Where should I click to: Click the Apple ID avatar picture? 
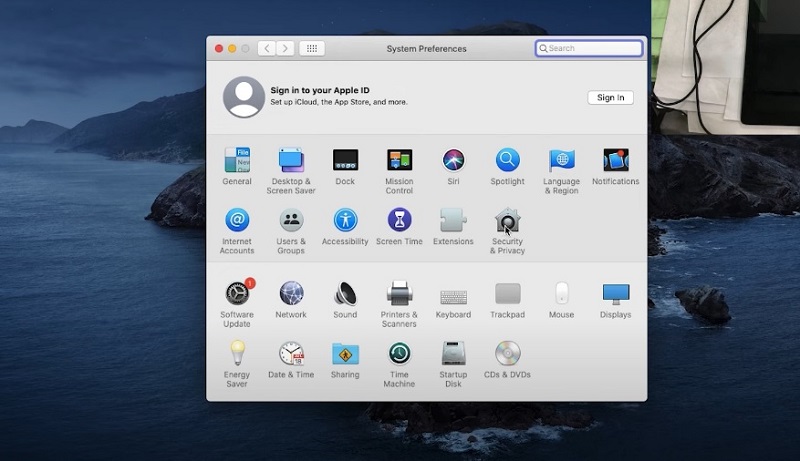[x=244, y=97]
